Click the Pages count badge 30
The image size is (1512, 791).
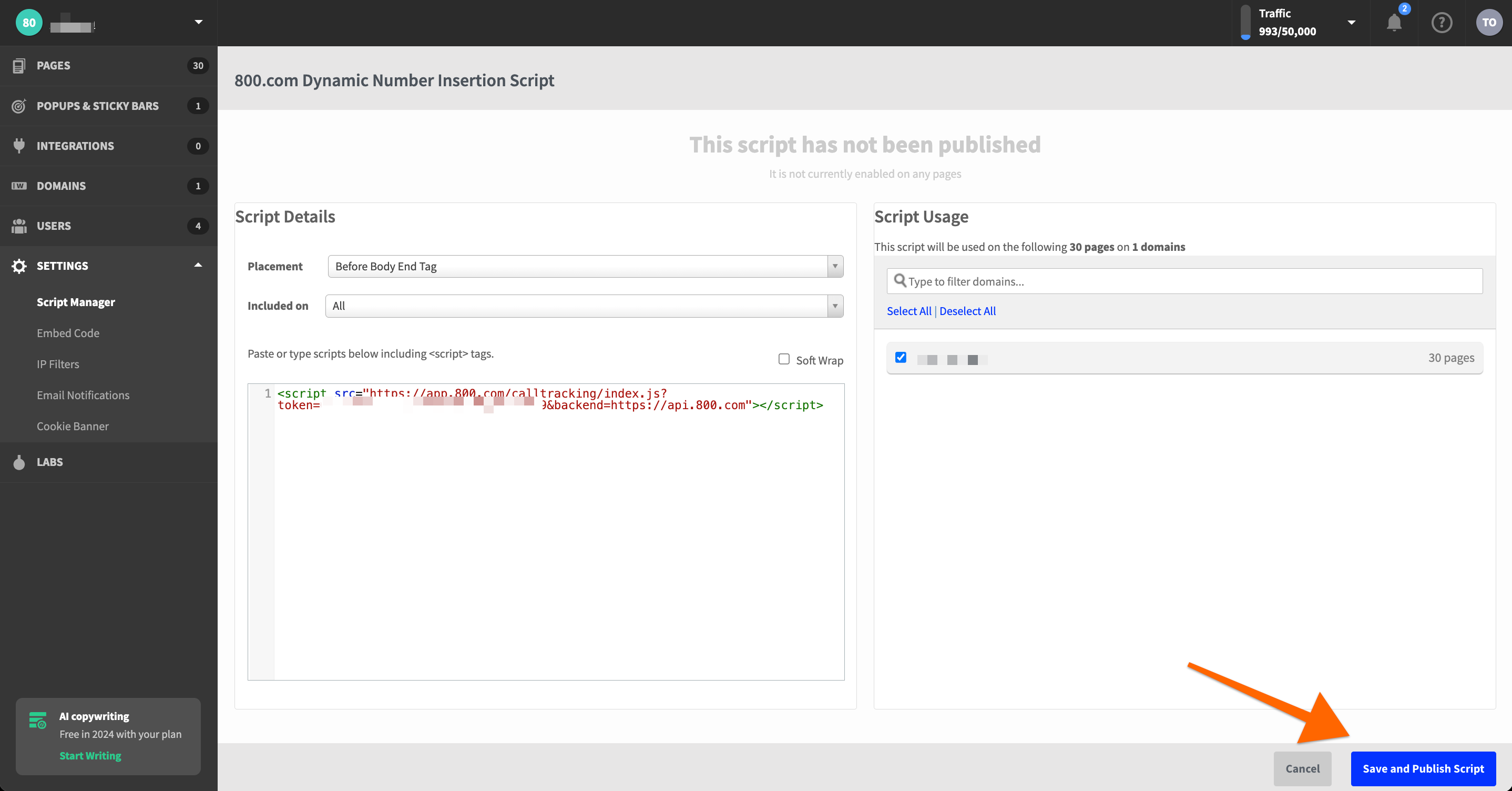[198, 66]
